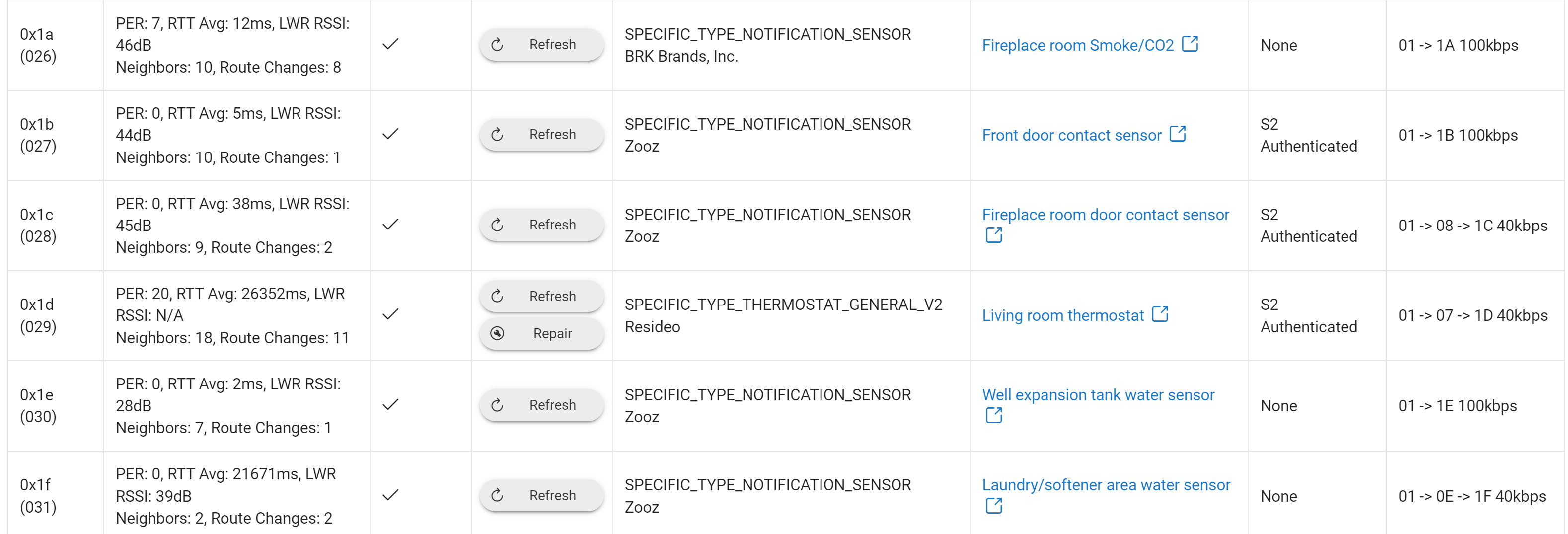Open Laundry/softener area water sensor link

(x=1106, y=485)
